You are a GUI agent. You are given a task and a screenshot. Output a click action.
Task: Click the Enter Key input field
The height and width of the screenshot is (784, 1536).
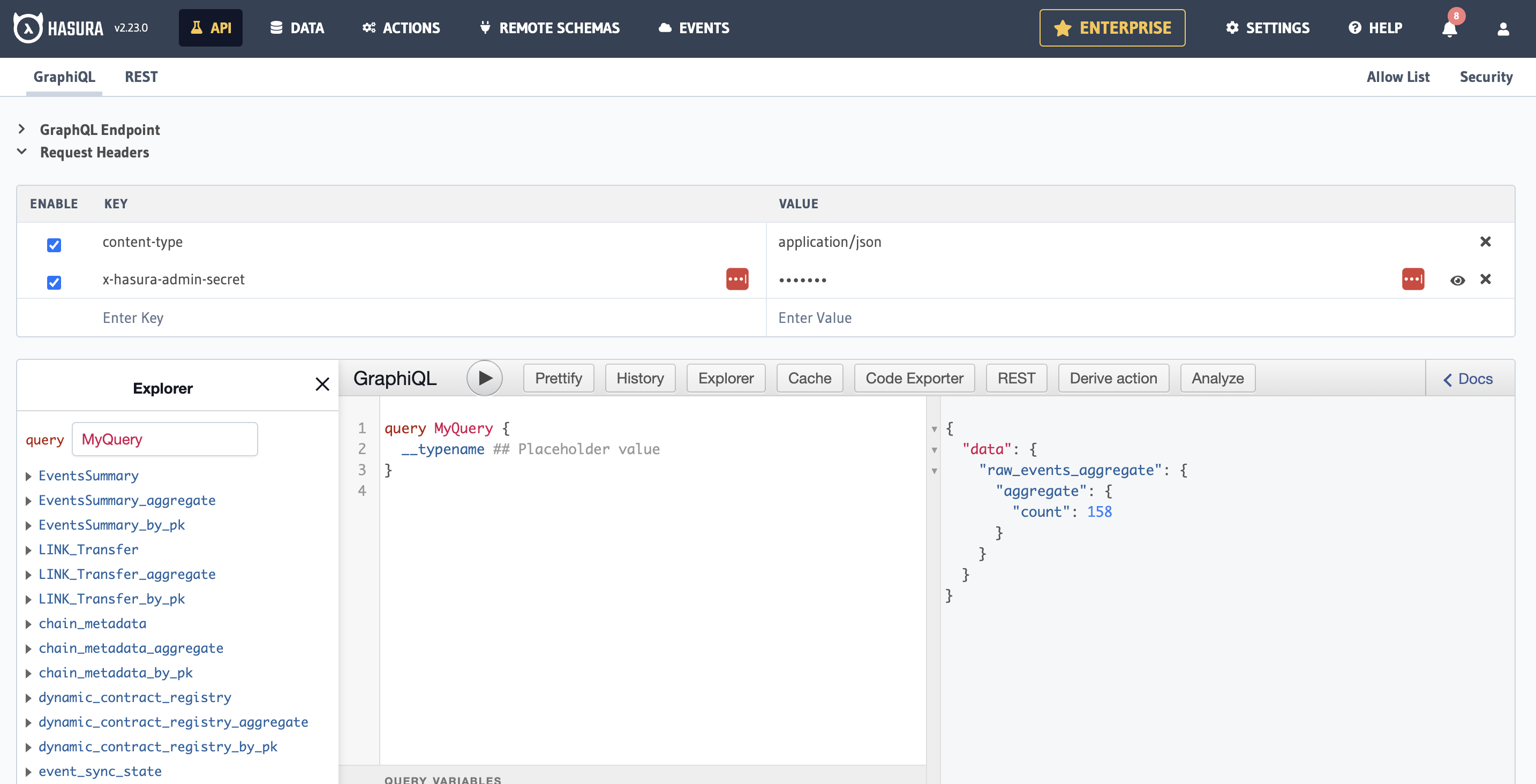coord(417,318)
